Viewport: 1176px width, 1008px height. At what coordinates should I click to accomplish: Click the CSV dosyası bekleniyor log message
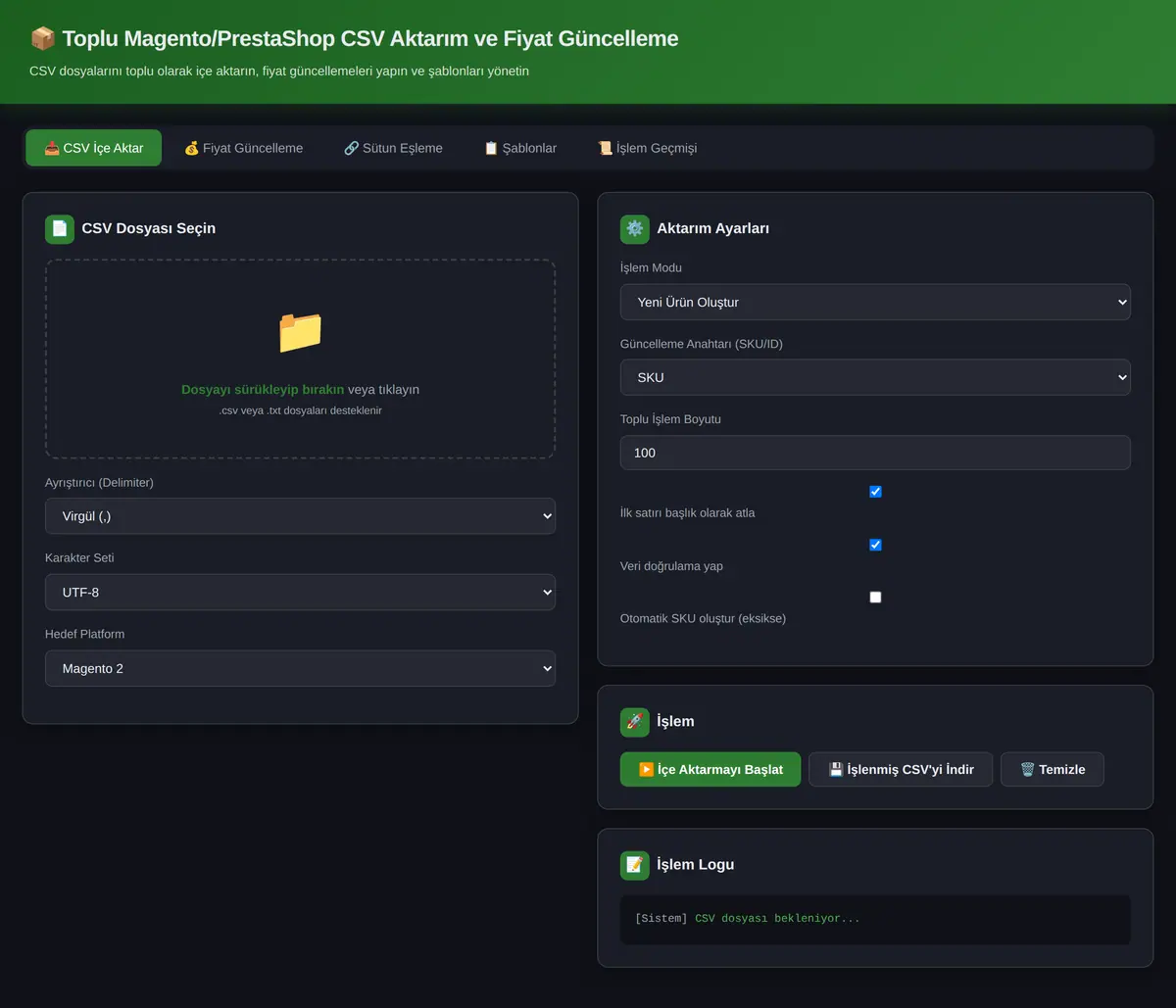(x=777, y=919)
